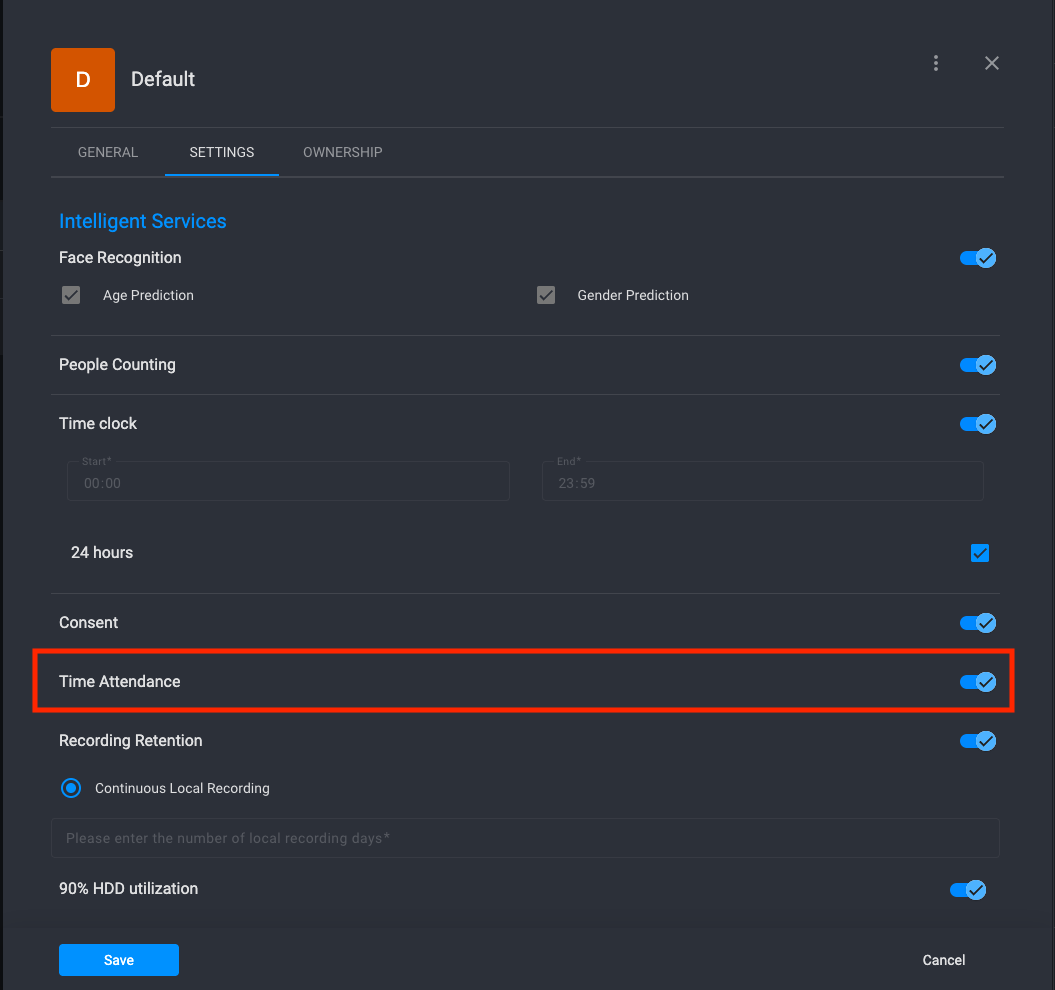Turn off the Time clock switch
The height and width of the screenshot is (990, 1055).
(x=978, y=424)
